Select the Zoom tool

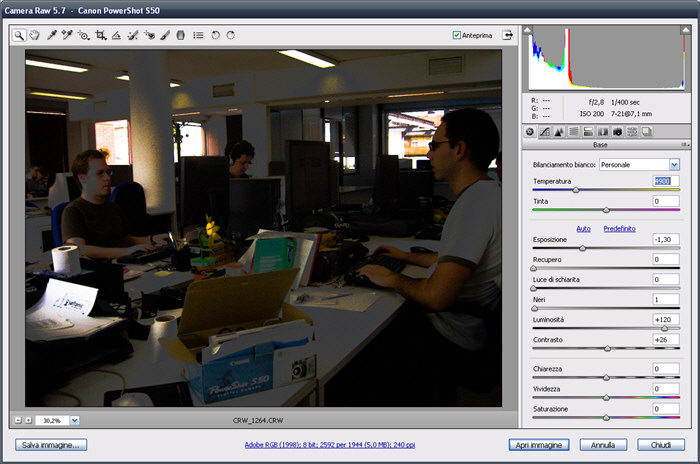(x=18, y=35)
